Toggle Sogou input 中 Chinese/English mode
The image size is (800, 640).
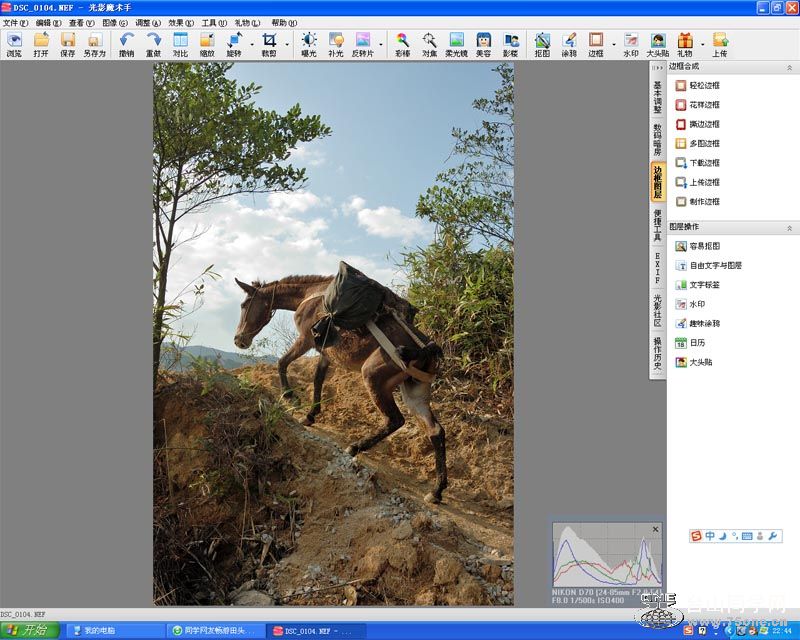point(710,537)
